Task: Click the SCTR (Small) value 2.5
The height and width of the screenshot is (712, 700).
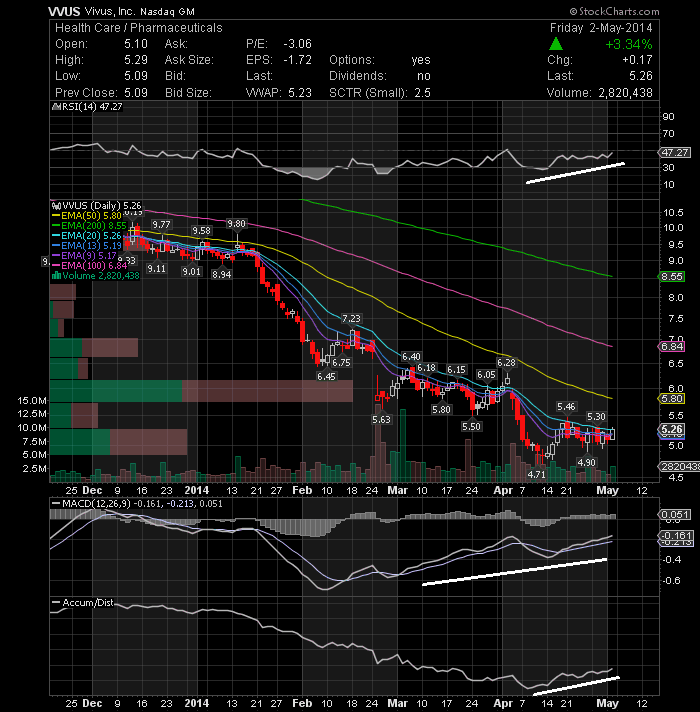Action: (x=422, y=93)
